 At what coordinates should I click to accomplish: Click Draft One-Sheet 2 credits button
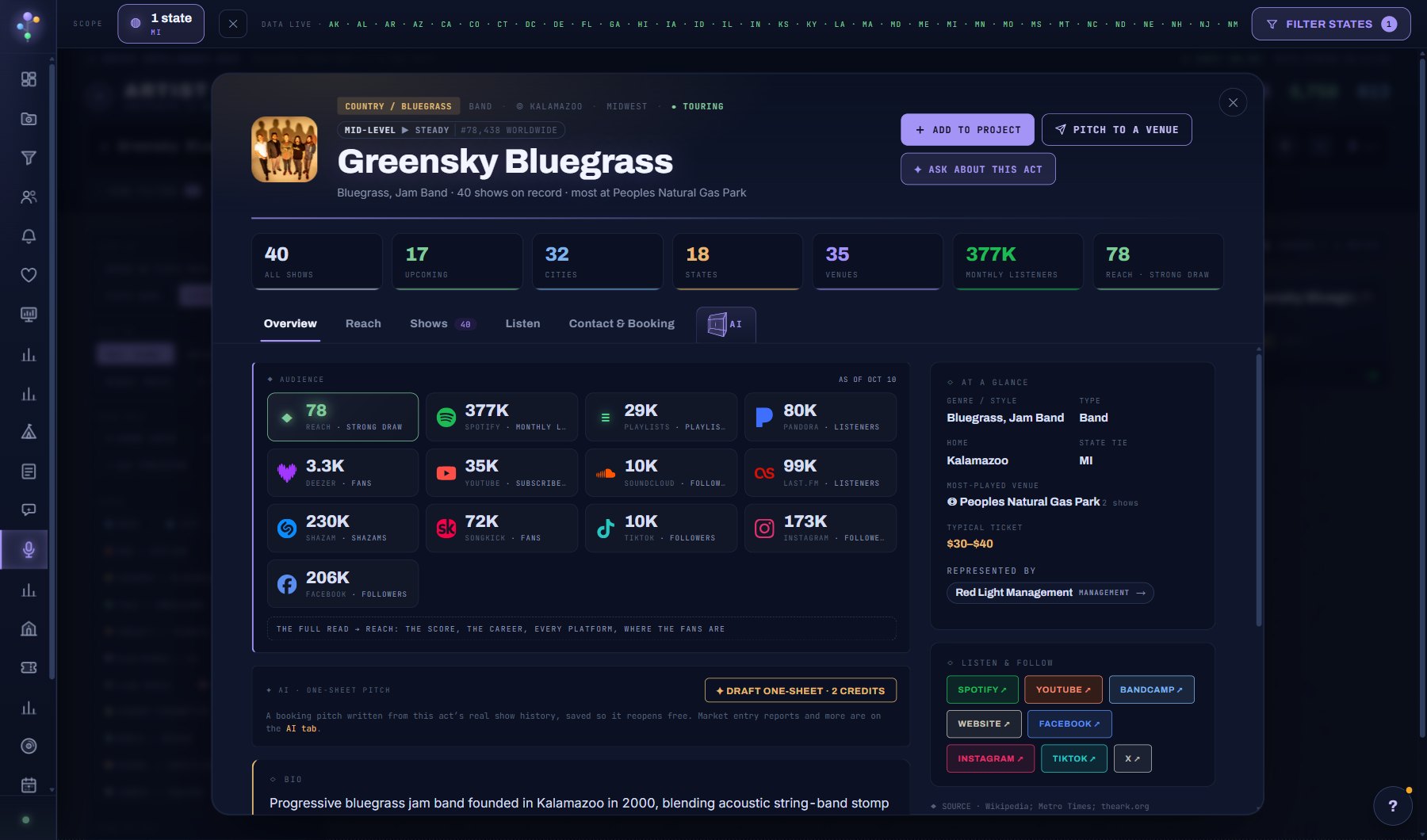tap(801, 690)
